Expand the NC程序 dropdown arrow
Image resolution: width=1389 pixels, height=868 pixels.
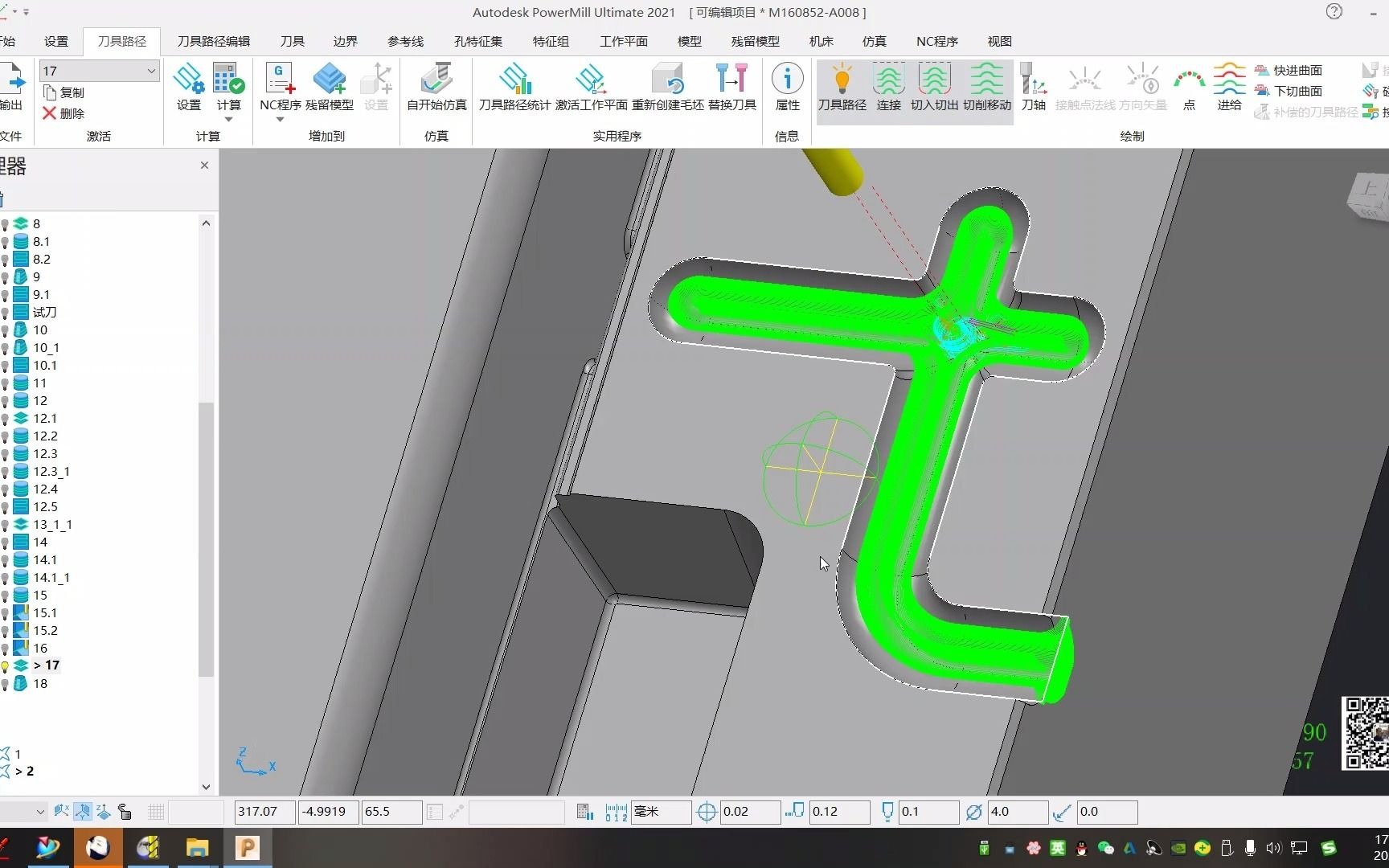coord(280,120)
